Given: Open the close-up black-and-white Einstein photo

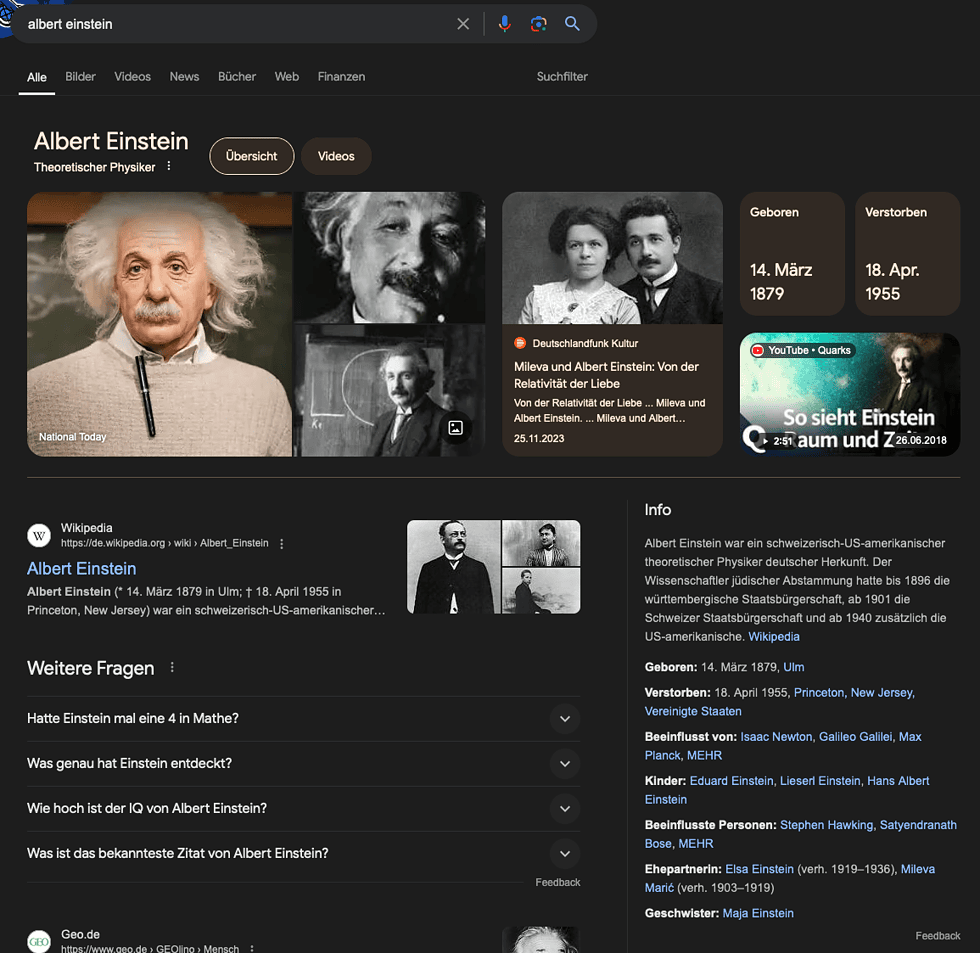Looking at the screenshot, I should [389, 257].
